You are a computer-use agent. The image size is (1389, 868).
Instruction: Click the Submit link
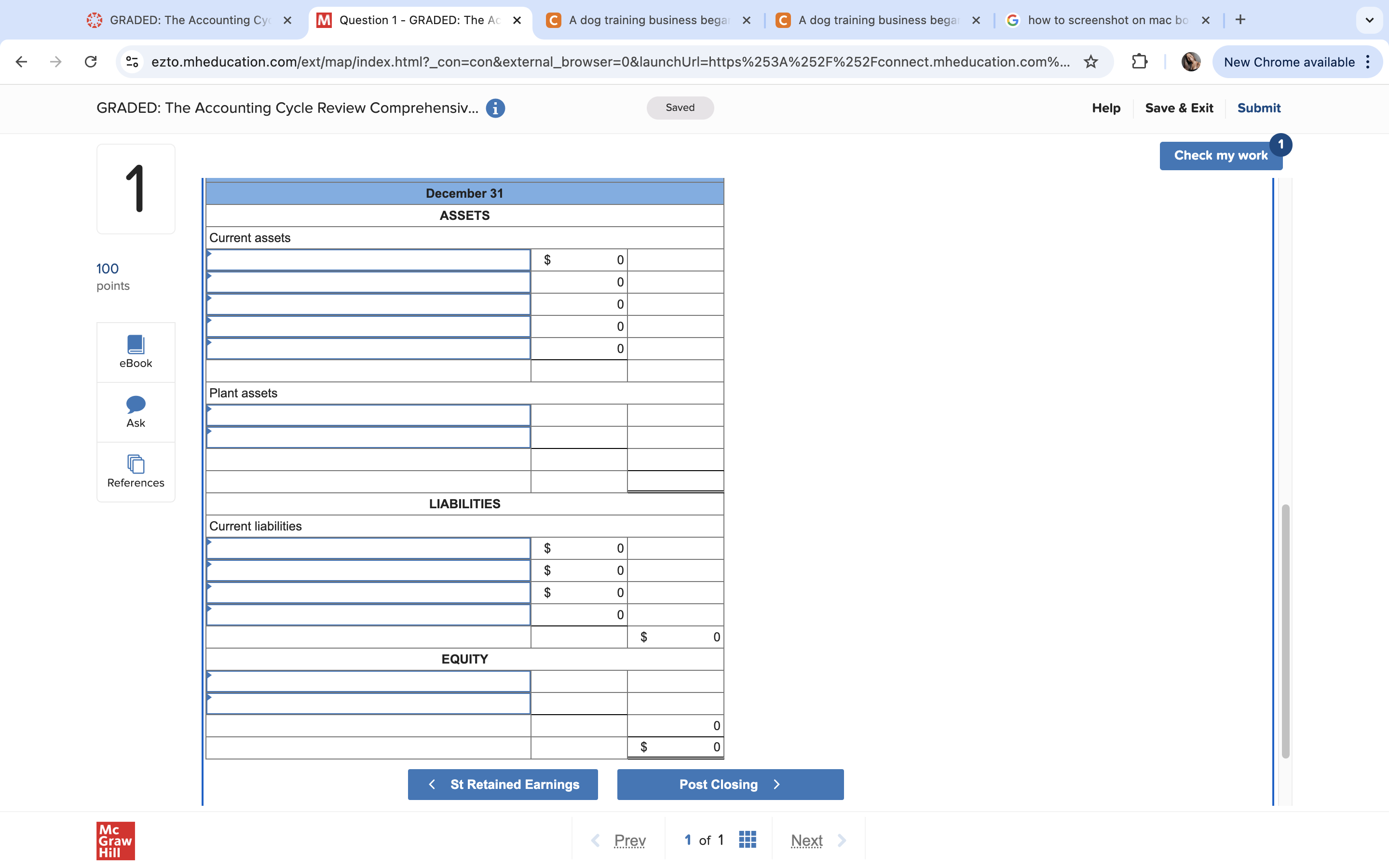point(1259,108)
